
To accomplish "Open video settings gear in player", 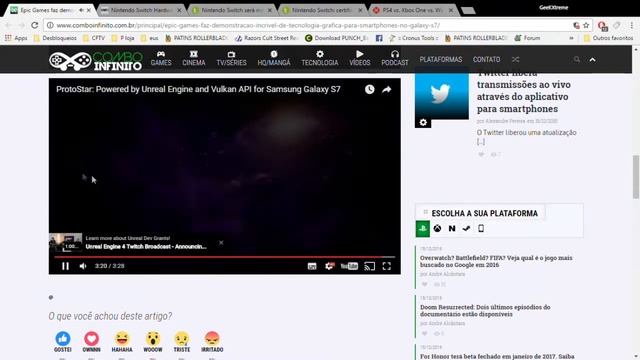I will click(329, 266).
